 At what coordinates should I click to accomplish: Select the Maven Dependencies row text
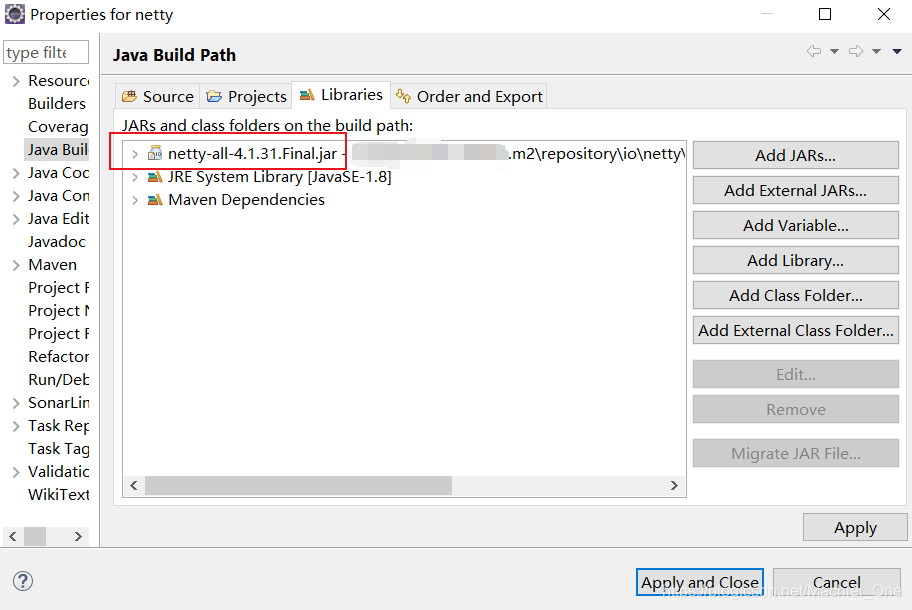pos(247,200)
